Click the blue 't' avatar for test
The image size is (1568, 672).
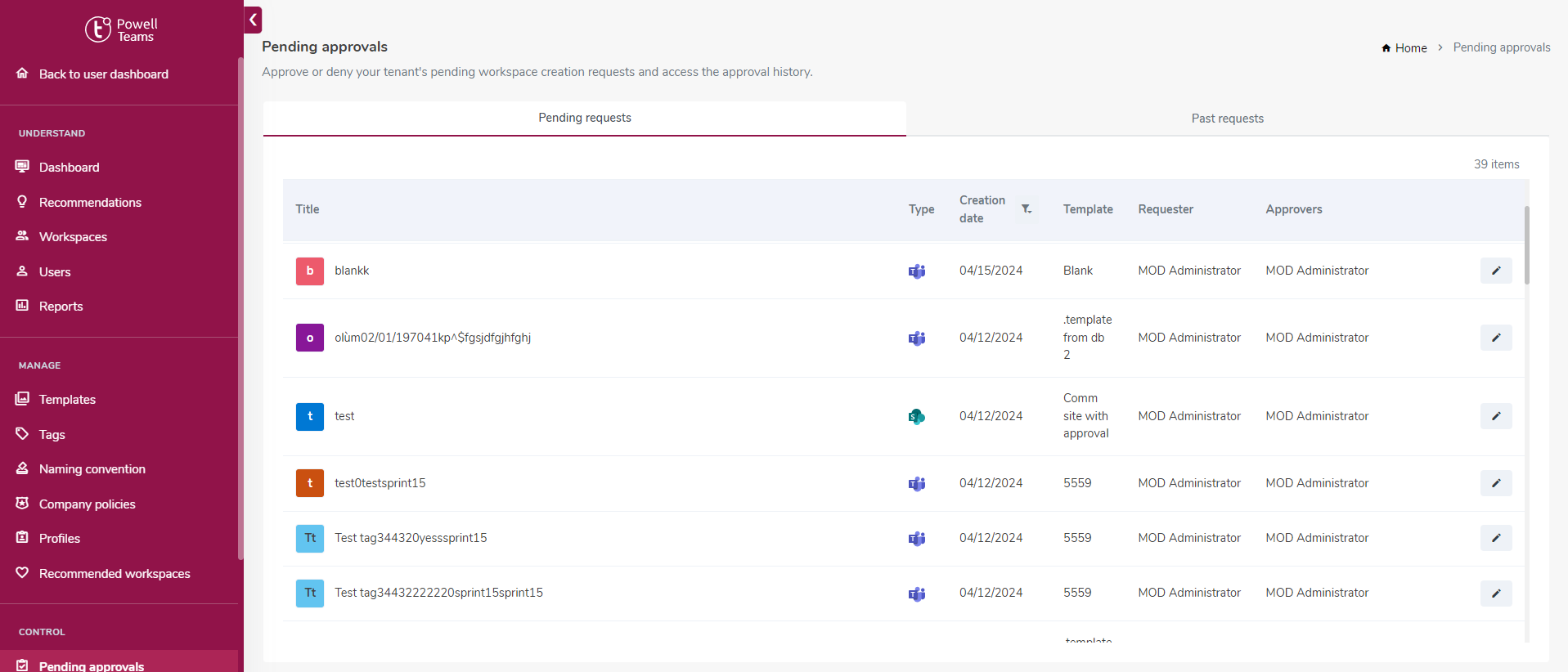coord(310,416)
